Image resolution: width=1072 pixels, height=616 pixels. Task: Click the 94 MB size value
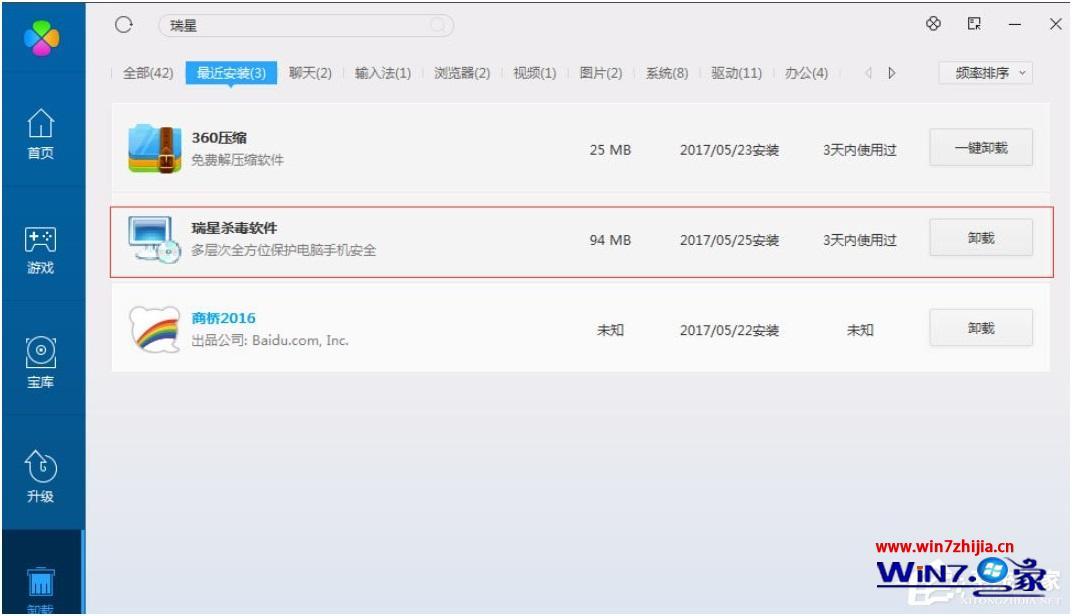pyautogui.click(x=610, y=240)
